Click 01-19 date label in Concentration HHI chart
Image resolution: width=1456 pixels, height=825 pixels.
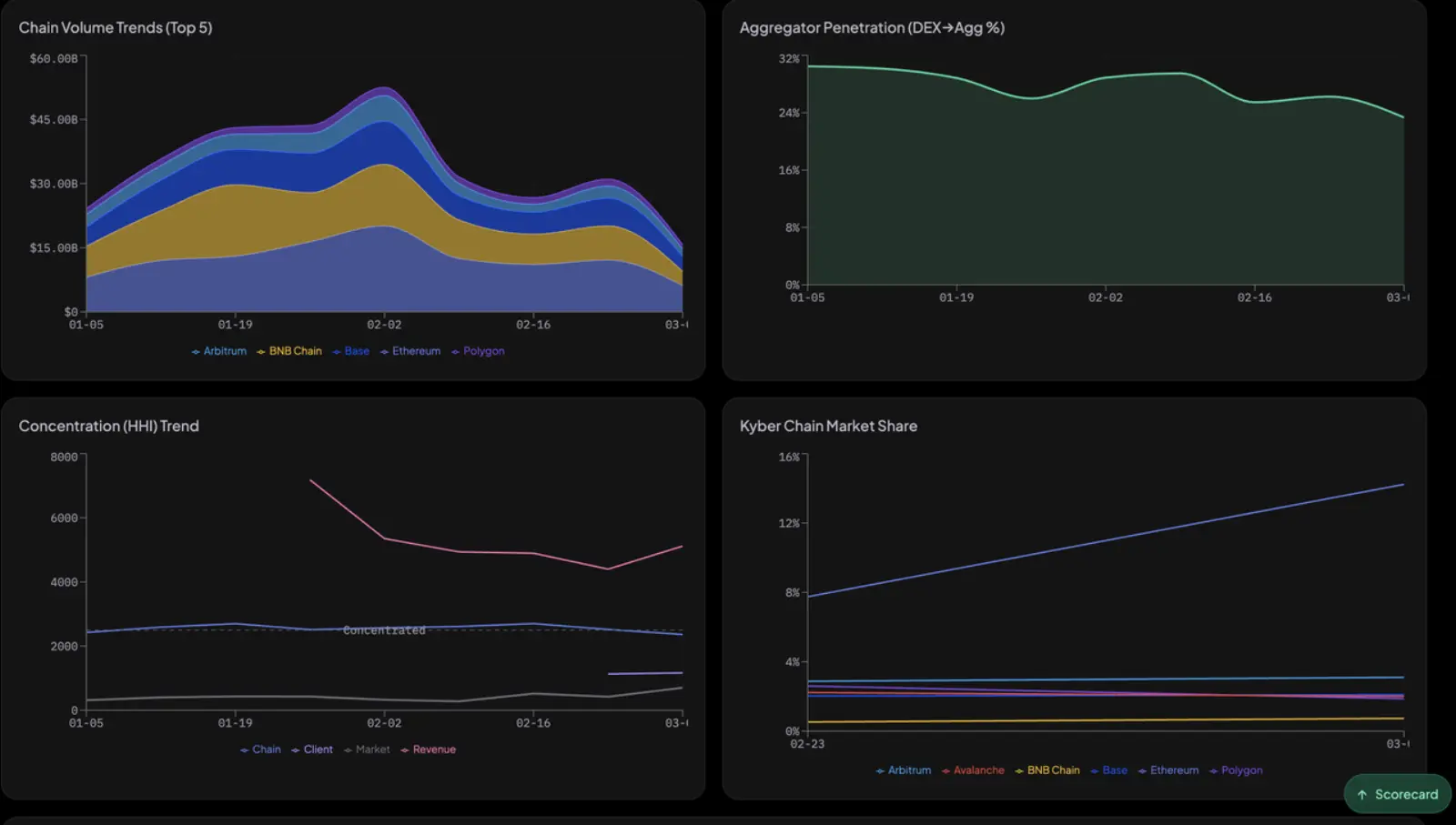(235, 723)
